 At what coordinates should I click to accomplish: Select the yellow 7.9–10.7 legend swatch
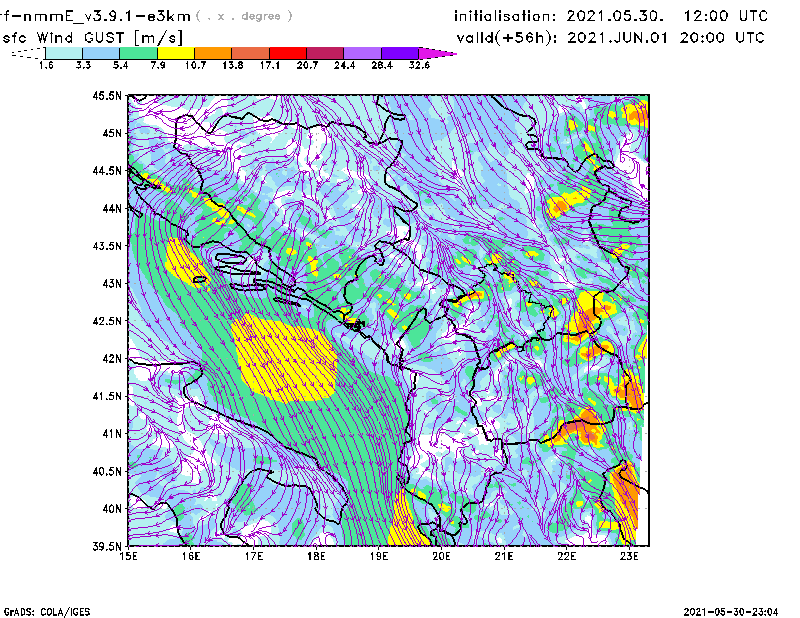click(176, 53)
